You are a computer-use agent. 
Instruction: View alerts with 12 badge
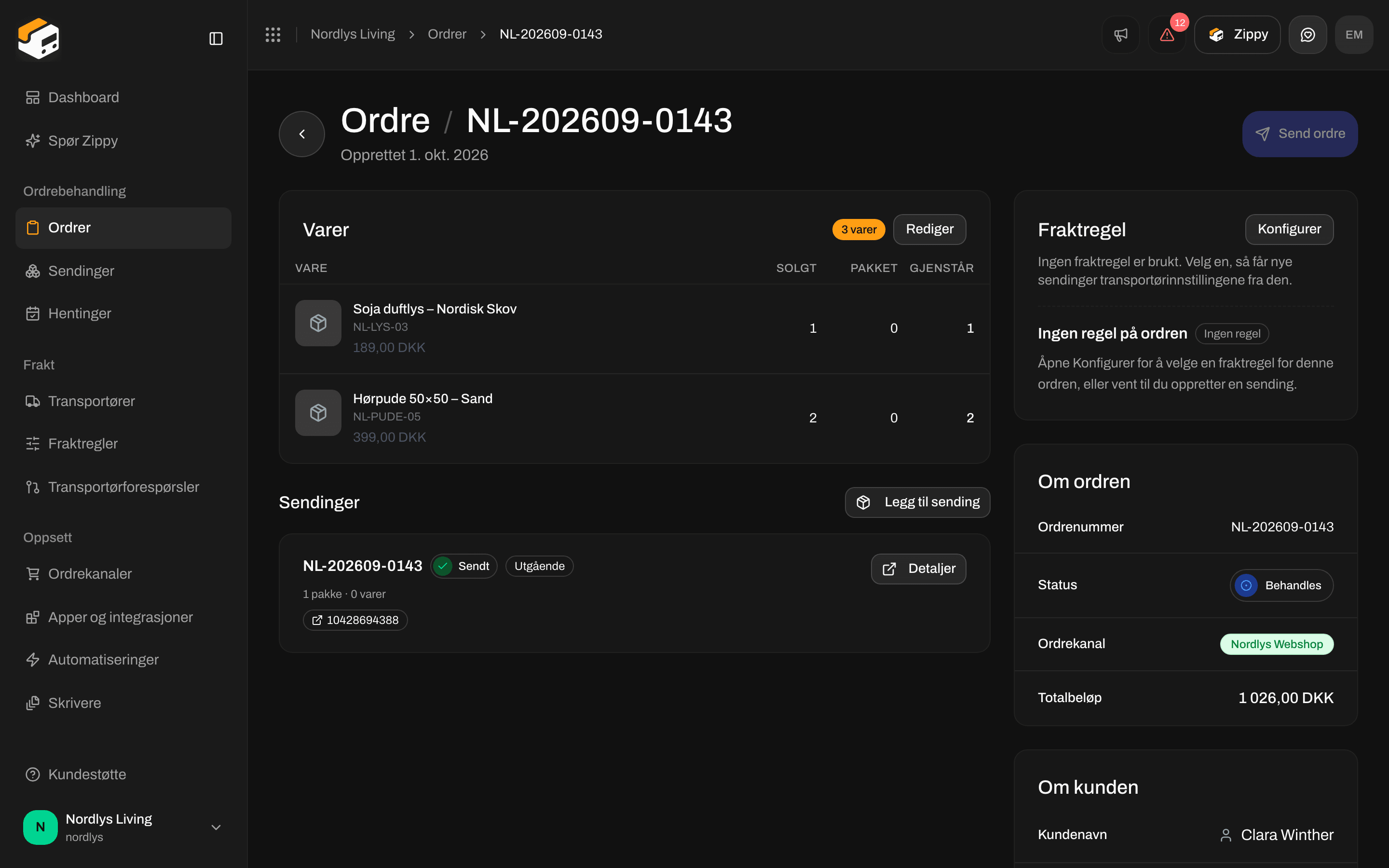coord(1167,34)
